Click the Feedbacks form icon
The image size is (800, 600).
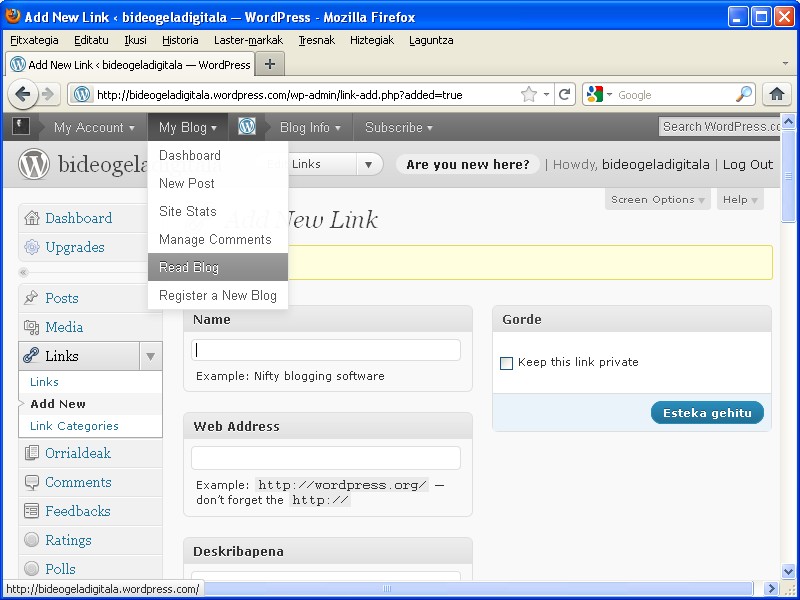[x=32, y=511]
